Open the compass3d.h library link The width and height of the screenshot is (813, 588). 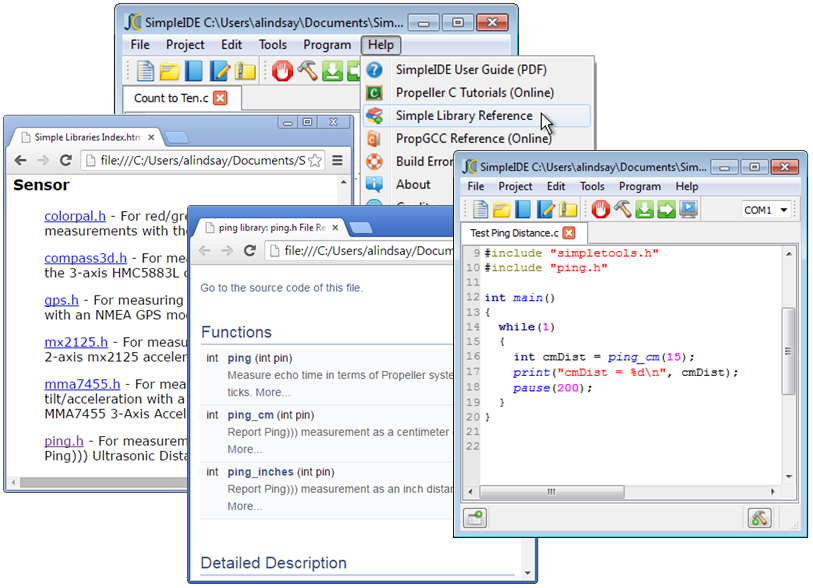pos(86,258)
